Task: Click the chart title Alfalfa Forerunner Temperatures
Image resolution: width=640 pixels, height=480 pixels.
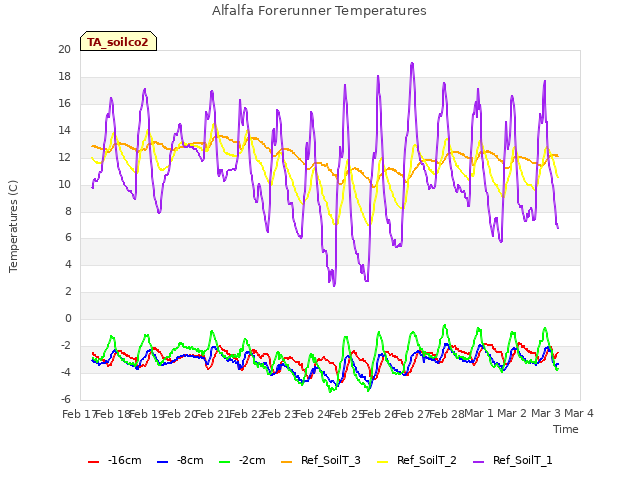Action: 319,11
